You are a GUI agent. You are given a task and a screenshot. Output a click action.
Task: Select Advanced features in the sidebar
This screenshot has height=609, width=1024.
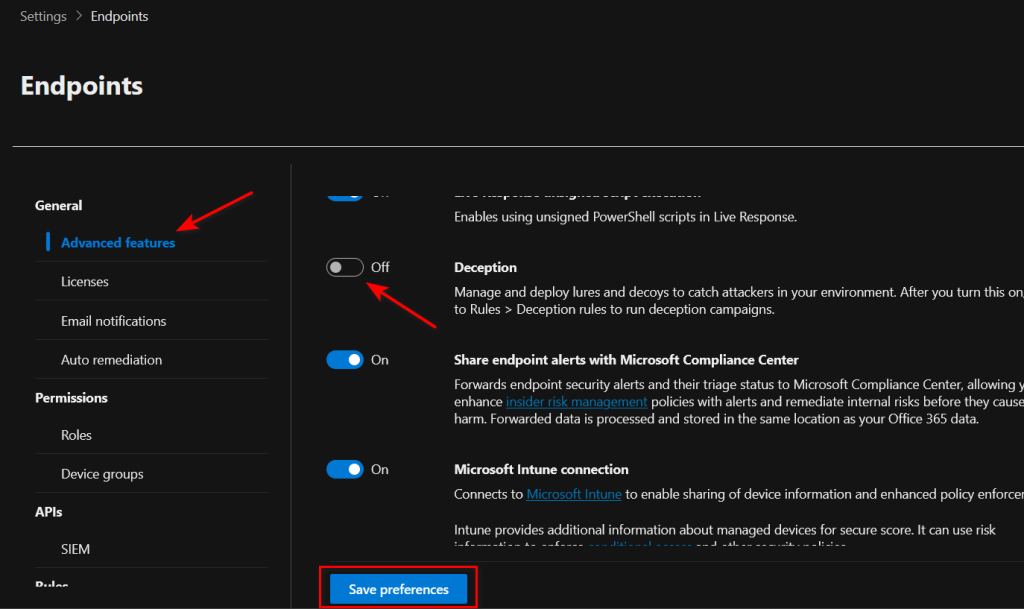[118, 243]
